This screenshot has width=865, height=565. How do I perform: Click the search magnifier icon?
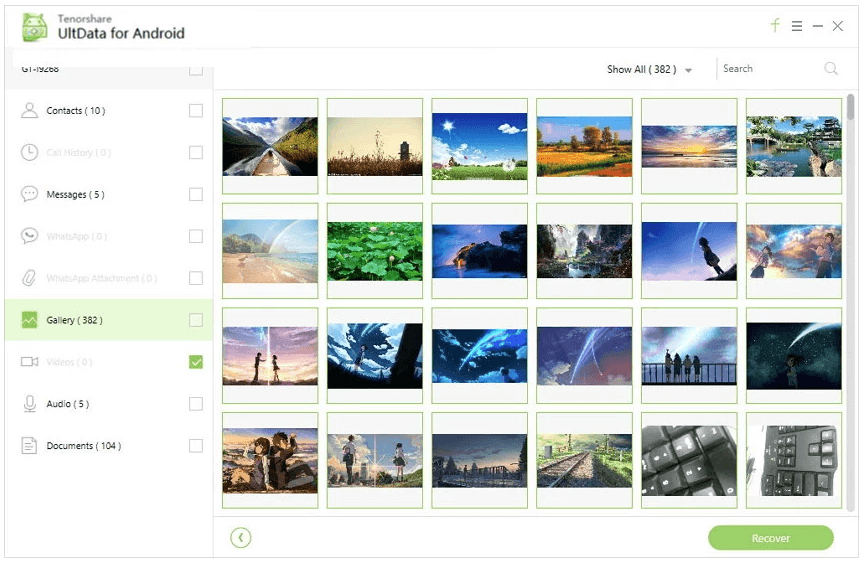831,68
